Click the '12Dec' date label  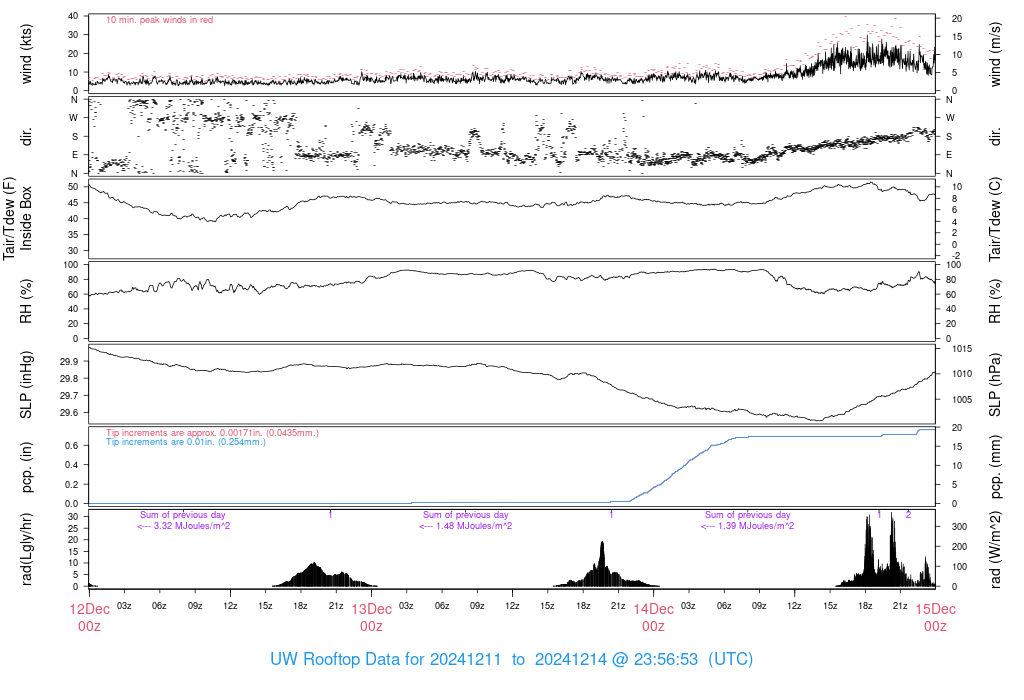click(x=89, y=609)
